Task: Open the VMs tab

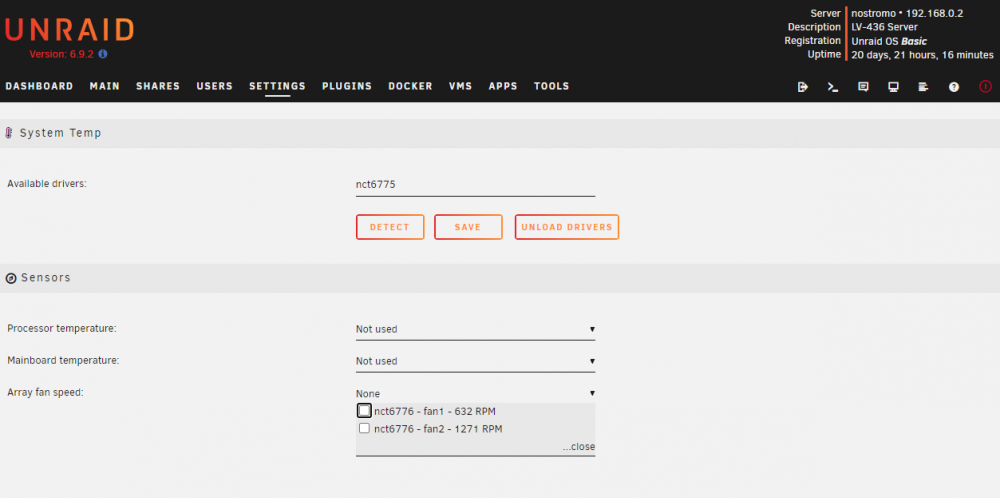Action: point(460,86)
